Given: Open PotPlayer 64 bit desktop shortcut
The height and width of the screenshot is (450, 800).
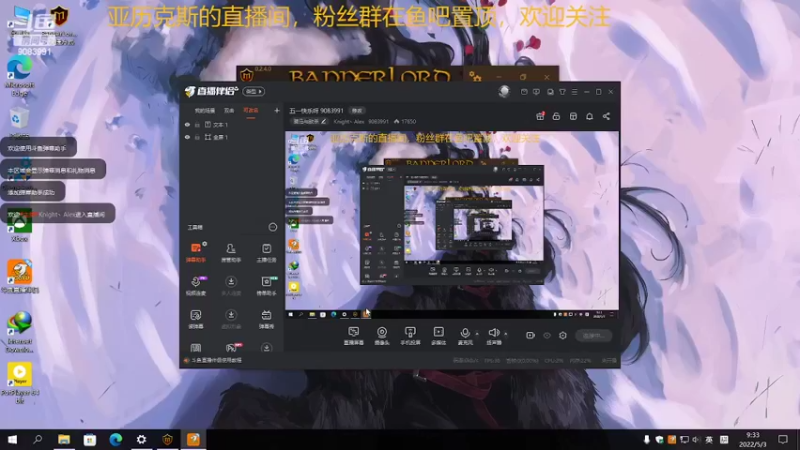Looking at the screenshot, I should point(19,383).
